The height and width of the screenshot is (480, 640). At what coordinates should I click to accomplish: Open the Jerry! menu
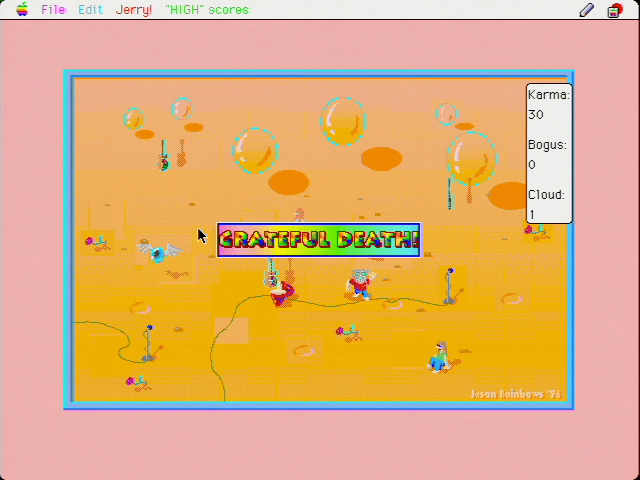(134, 9)
